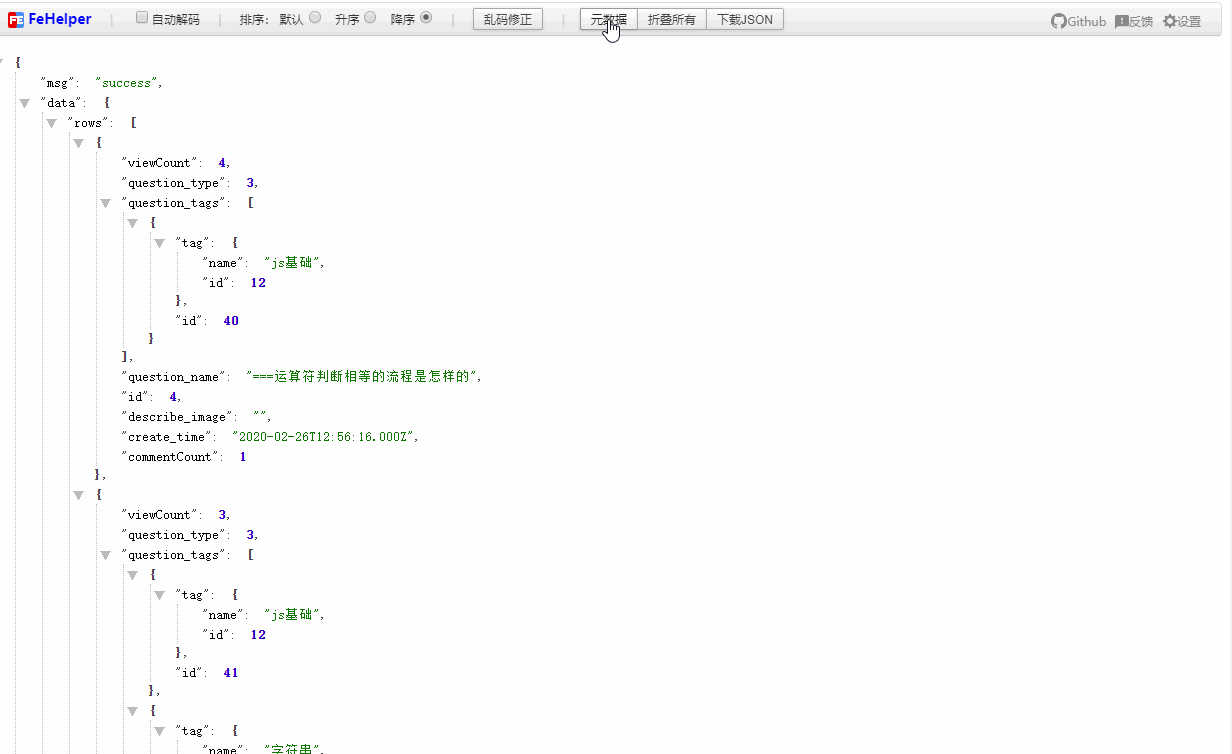Viewport: 1232px width, 754px height.
Task: Click the FeHelper logo icon
Action: [x=15, y=20]
